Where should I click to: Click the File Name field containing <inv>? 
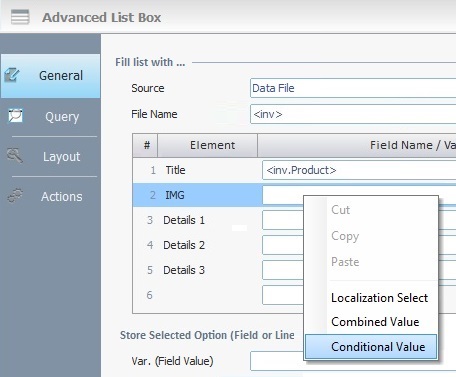353,114
